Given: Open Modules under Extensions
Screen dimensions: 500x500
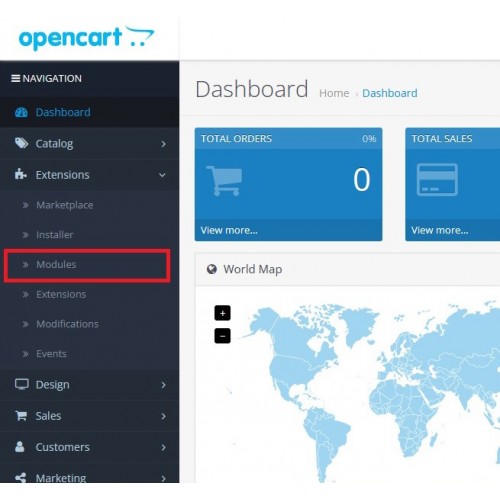Looking at the screenshot, I should pos(56,264).
